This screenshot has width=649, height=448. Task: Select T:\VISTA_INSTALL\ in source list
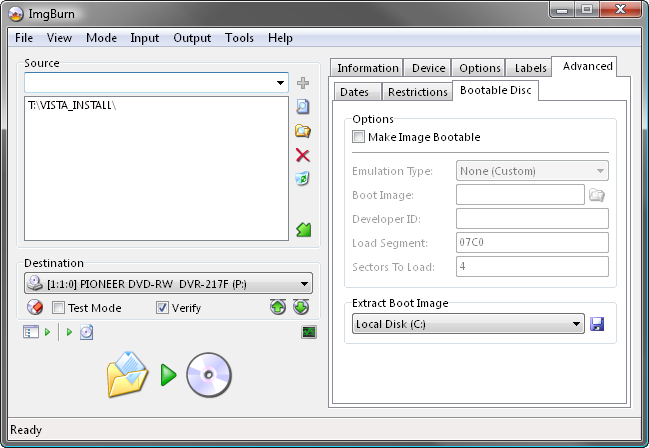74,106
